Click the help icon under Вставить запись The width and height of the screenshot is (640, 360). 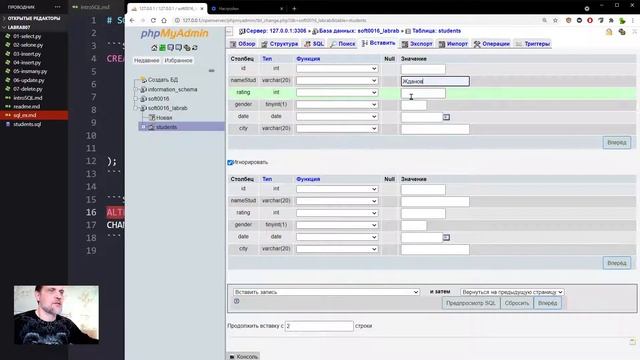236,301
